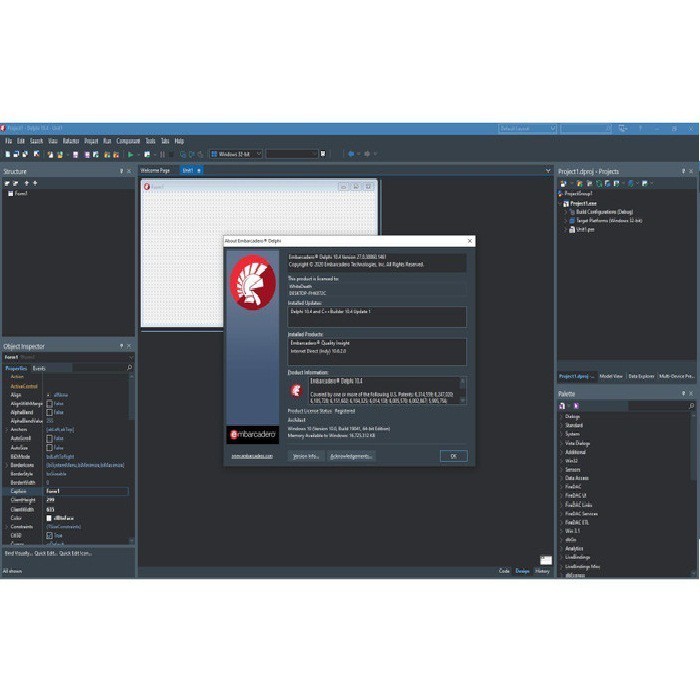The width and height of the screenshot is (700, 700).
Task: Collapse the Project1.exe node
Action: (560, 204)
